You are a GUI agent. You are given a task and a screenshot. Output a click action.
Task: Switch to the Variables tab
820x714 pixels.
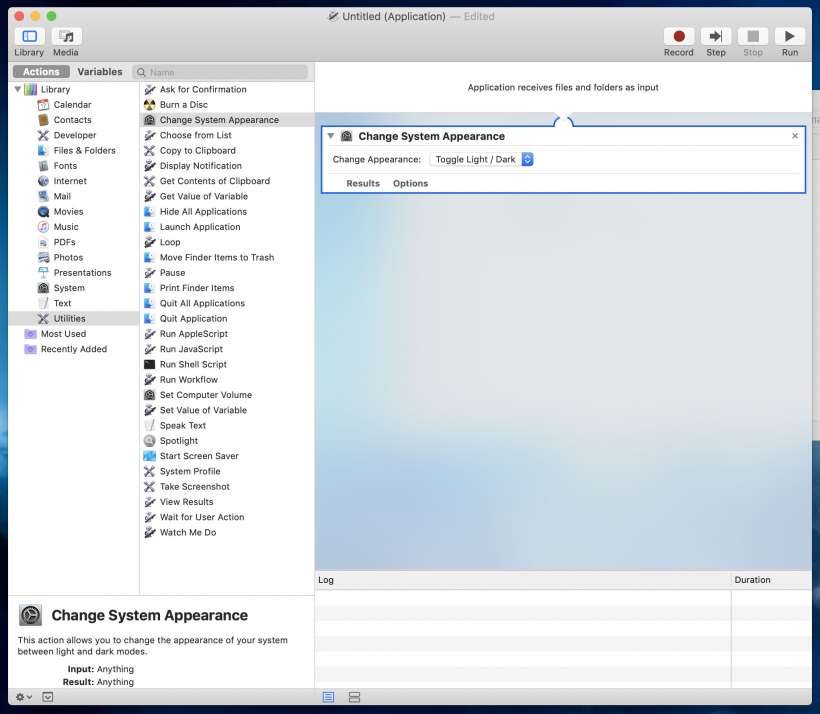[x=100, y=72]
